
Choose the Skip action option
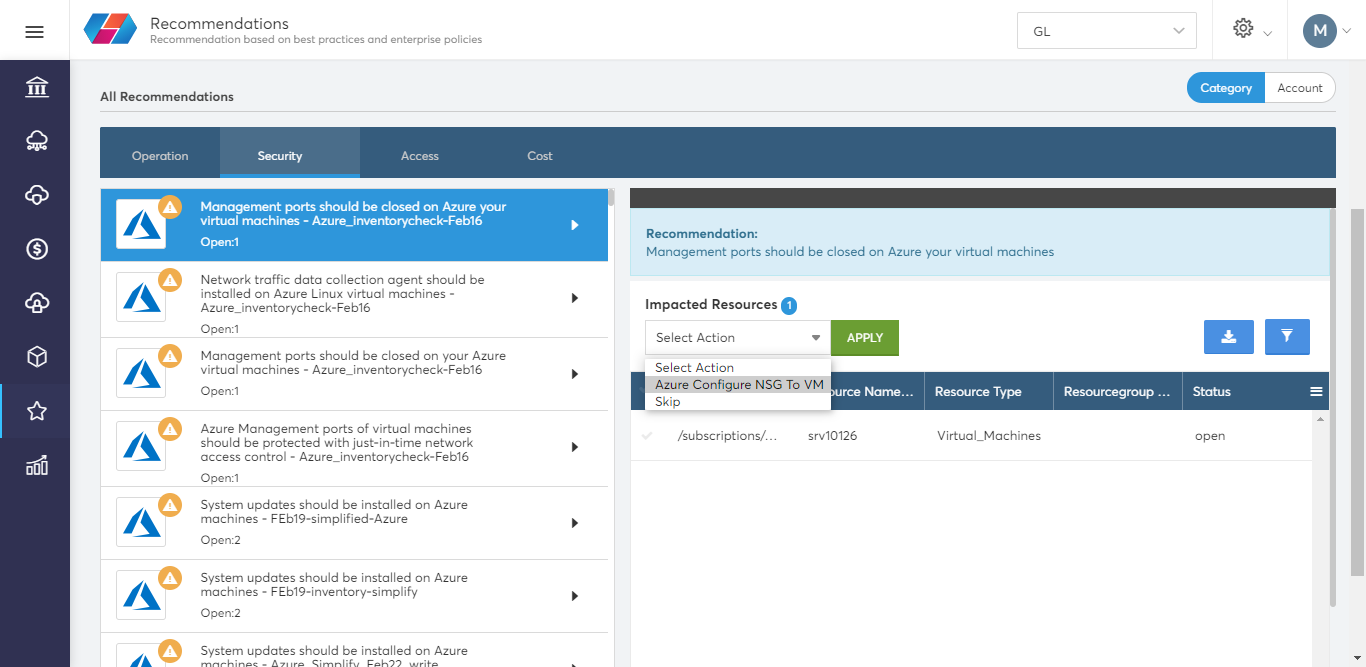pos(738,402)
